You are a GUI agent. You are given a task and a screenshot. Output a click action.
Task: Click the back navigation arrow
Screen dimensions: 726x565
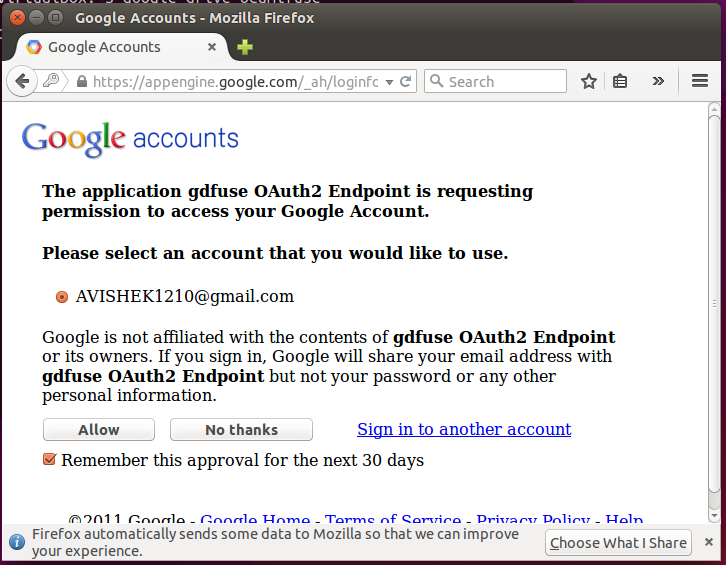tap(21, 82)
